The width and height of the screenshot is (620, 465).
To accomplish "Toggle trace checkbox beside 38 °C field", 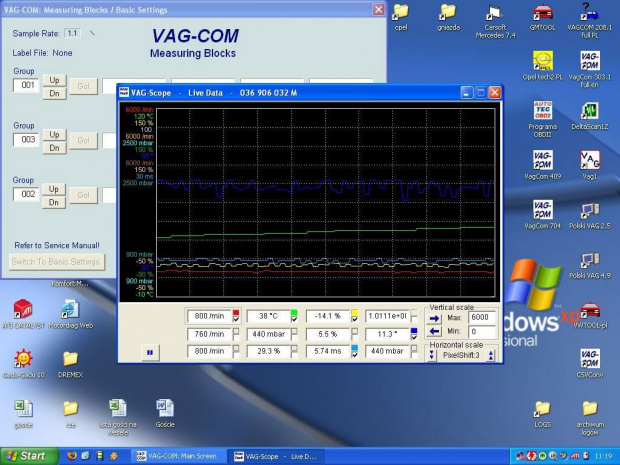I will [294, 319].
